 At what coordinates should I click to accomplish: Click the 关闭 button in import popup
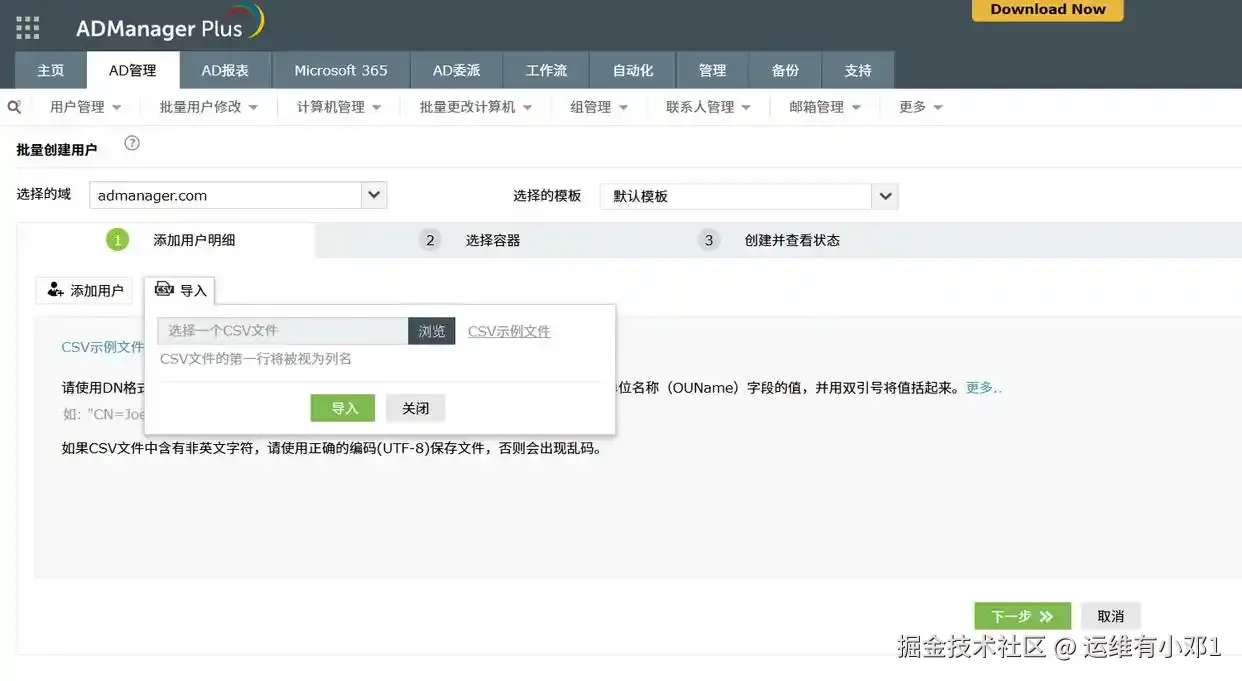416,408
